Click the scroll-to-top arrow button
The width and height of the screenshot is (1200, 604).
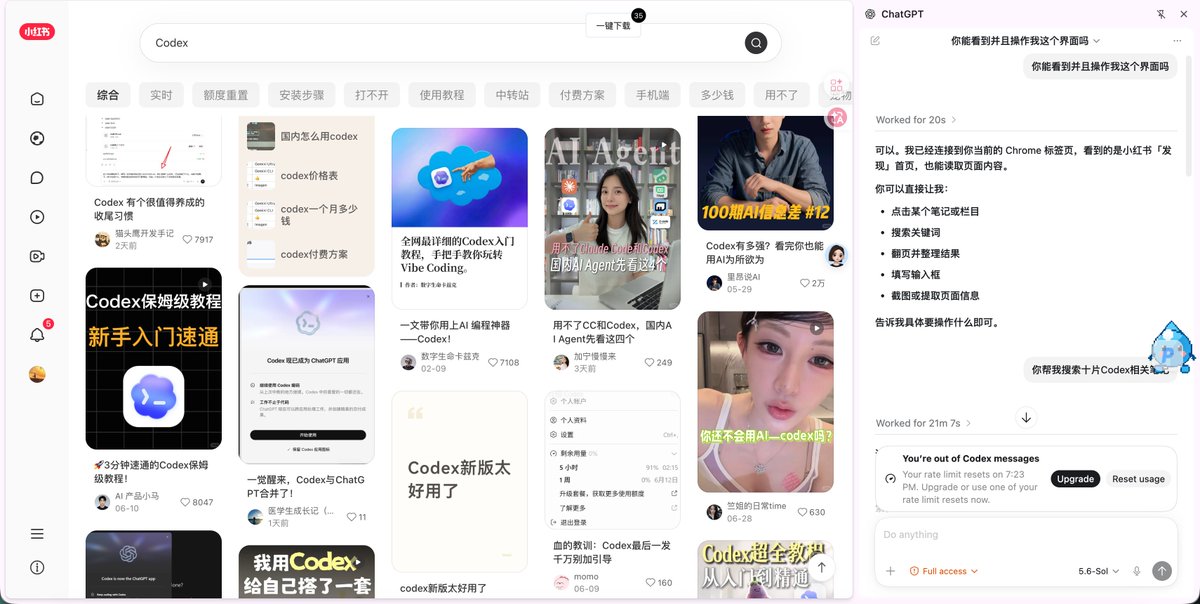click(821, 567)
